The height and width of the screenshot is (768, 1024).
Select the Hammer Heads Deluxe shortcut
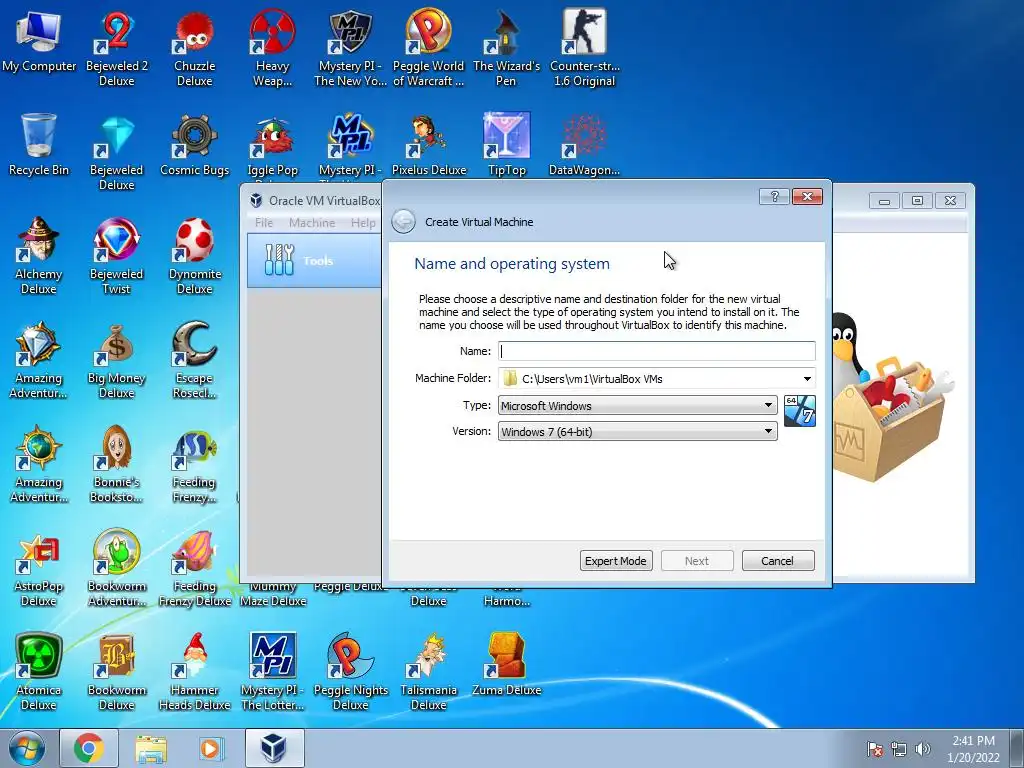[x=195, y=671]
